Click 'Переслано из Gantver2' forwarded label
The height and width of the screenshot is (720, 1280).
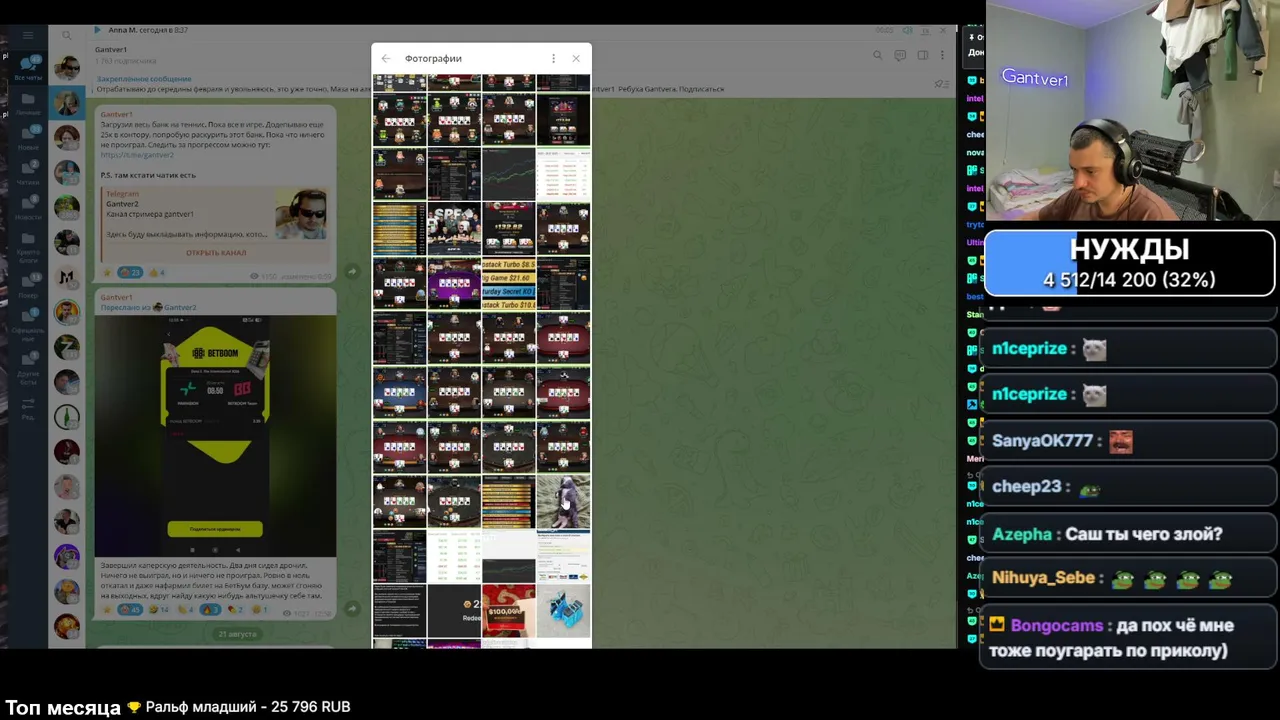point(148,308)
